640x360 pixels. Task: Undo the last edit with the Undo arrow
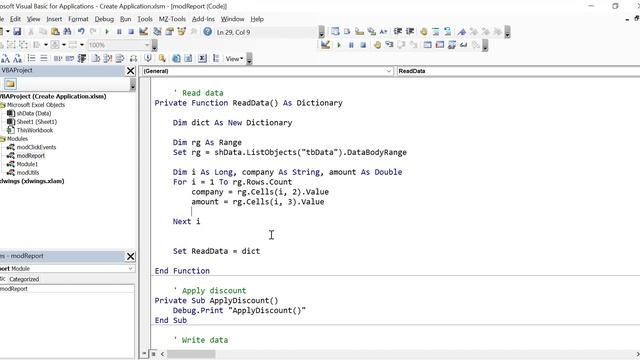81,32
